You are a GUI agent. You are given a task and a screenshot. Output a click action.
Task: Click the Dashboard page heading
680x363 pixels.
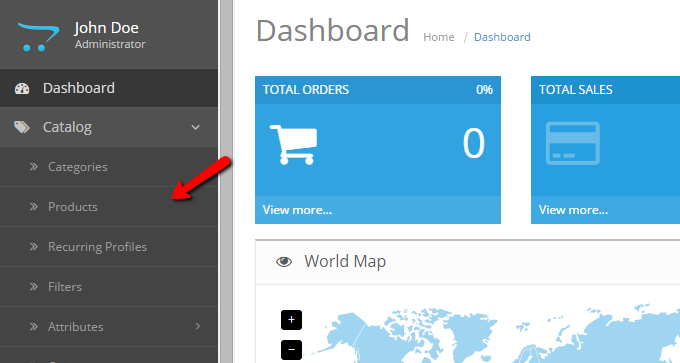(333, 30)
